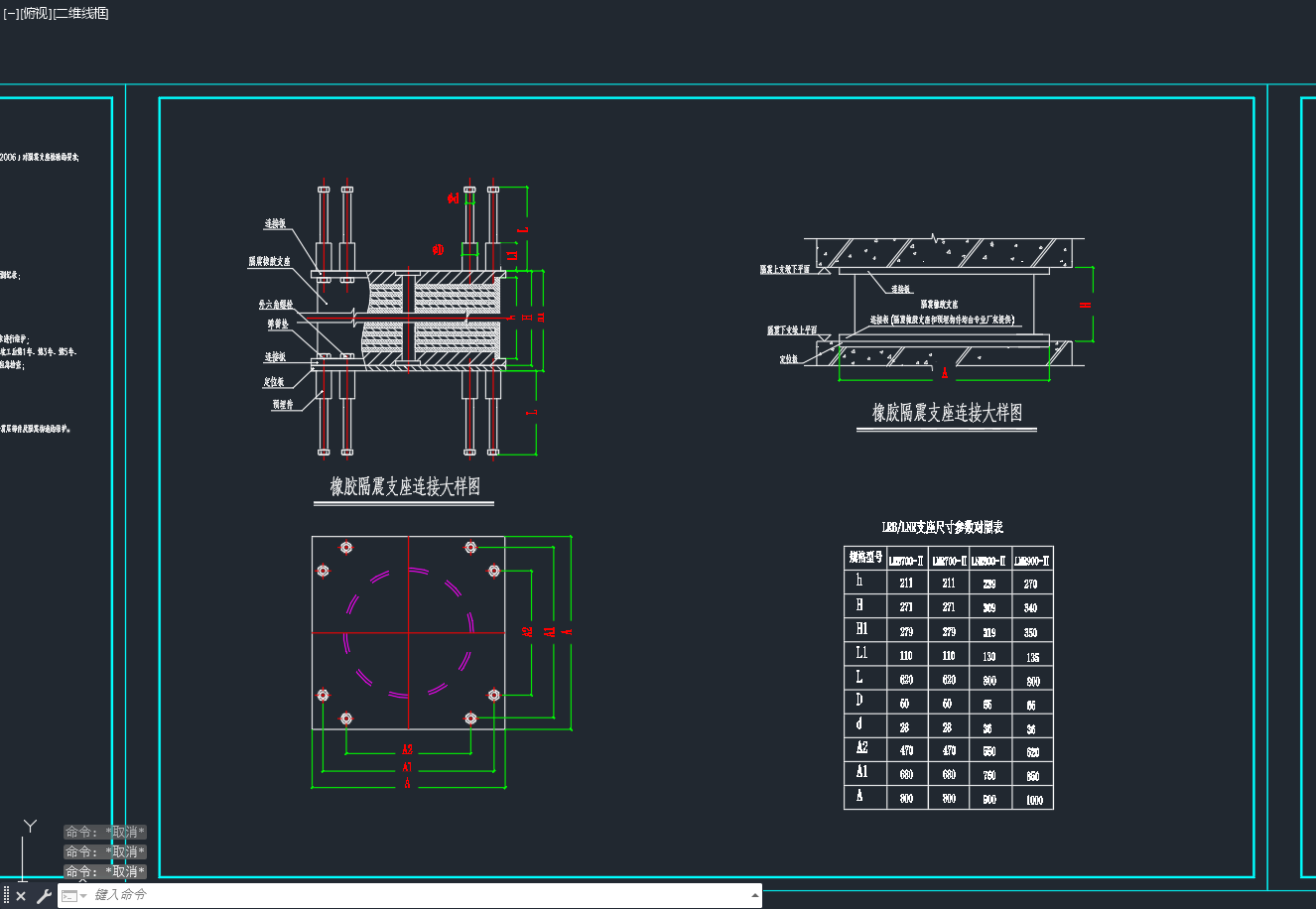Select the table title LRB/LNR支座尺寸参数对照表
Viewport: 1316px width, 909px height.
click(943, 527)
